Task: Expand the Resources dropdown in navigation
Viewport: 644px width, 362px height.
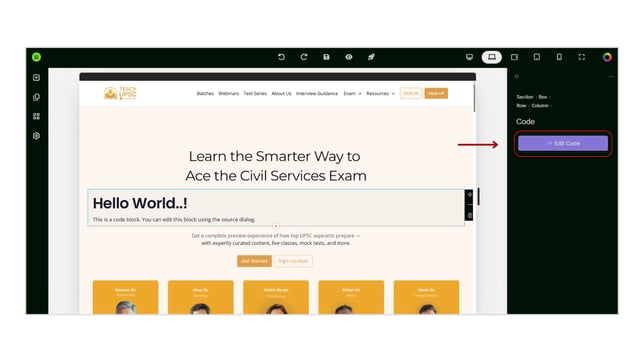Action: (381, 94)
